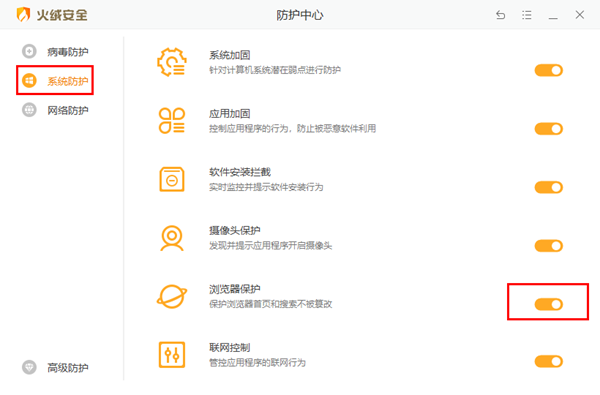Open the 系统加固 settings title
The image size is (600, 395).
[x=230, y=55]
